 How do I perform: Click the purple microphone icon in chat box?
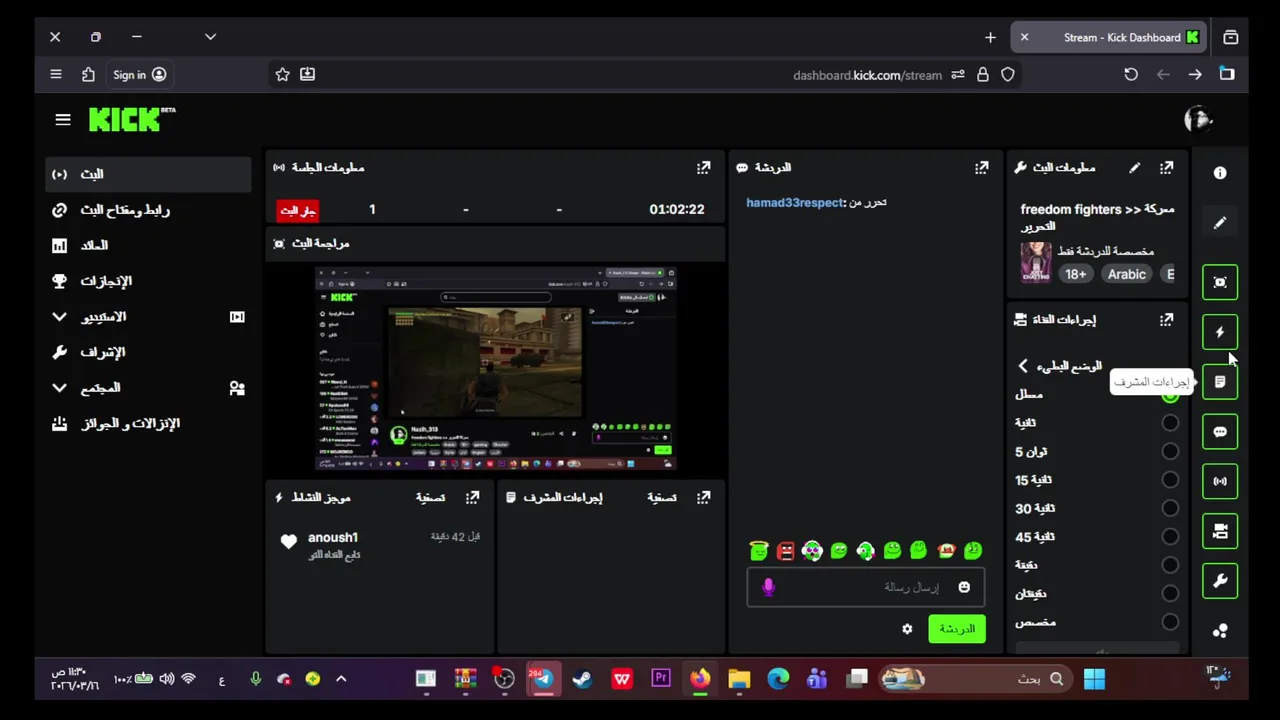(x=768, y=587)
